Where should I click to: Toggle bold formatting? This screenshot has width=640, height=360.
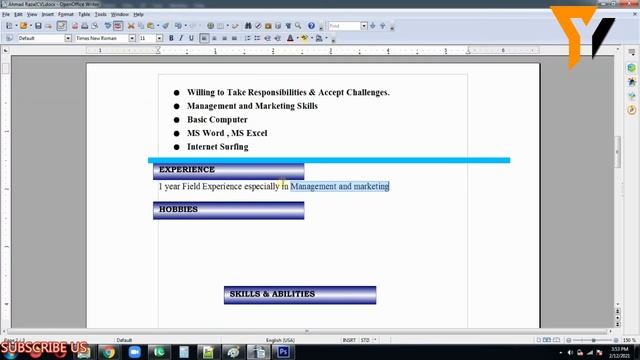pyautogui.click(x=171, y=38)
